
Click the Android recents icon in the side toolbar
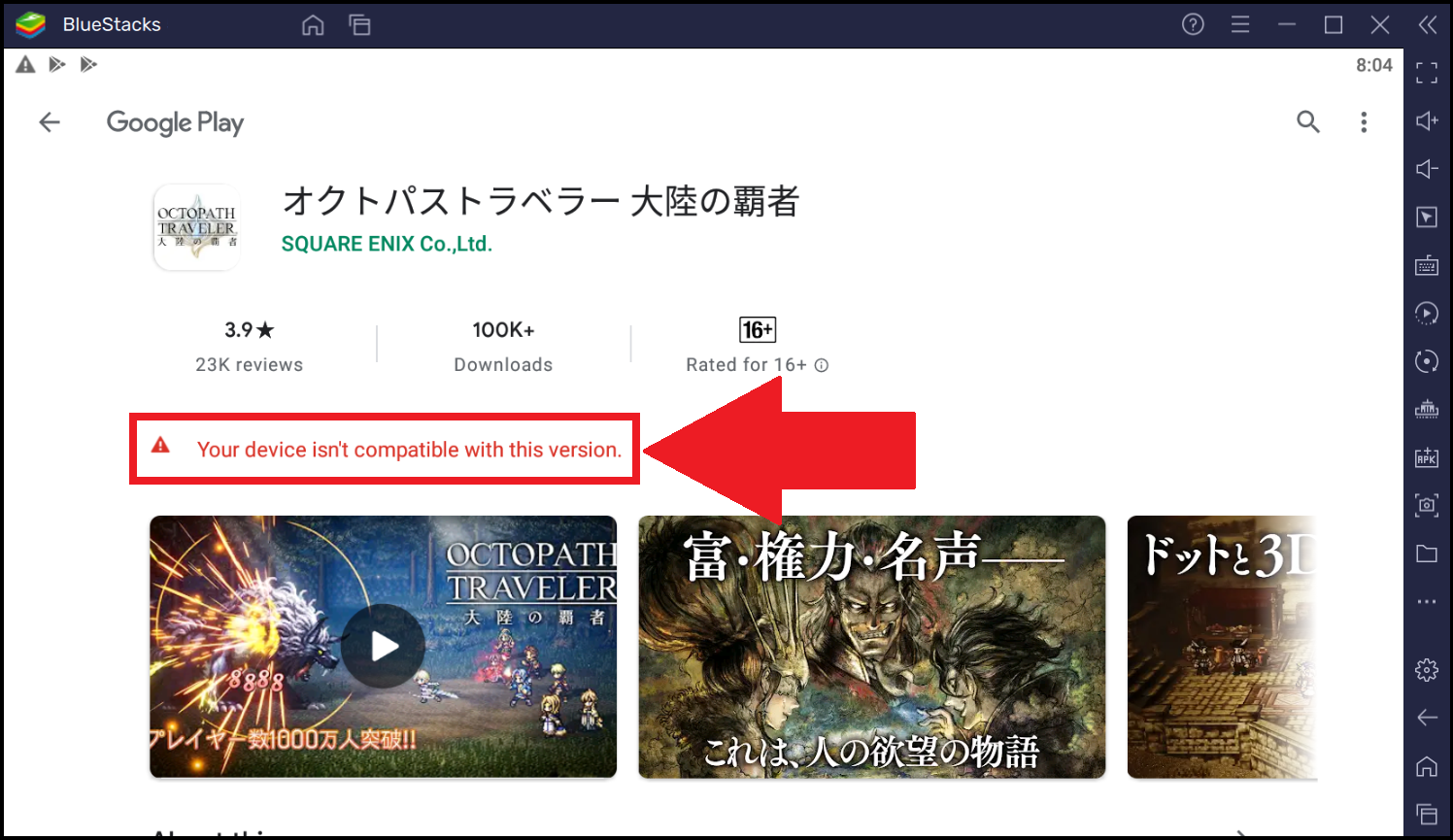point(1427,814)
